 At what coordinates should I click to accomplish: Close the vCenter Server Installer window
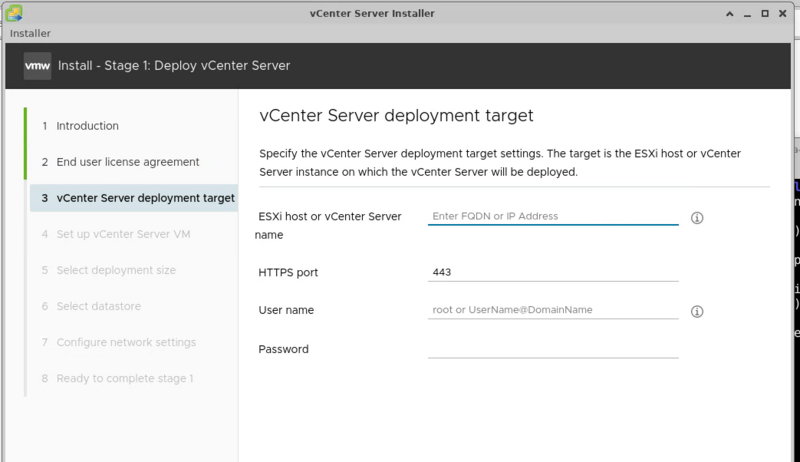click(783, 14)
